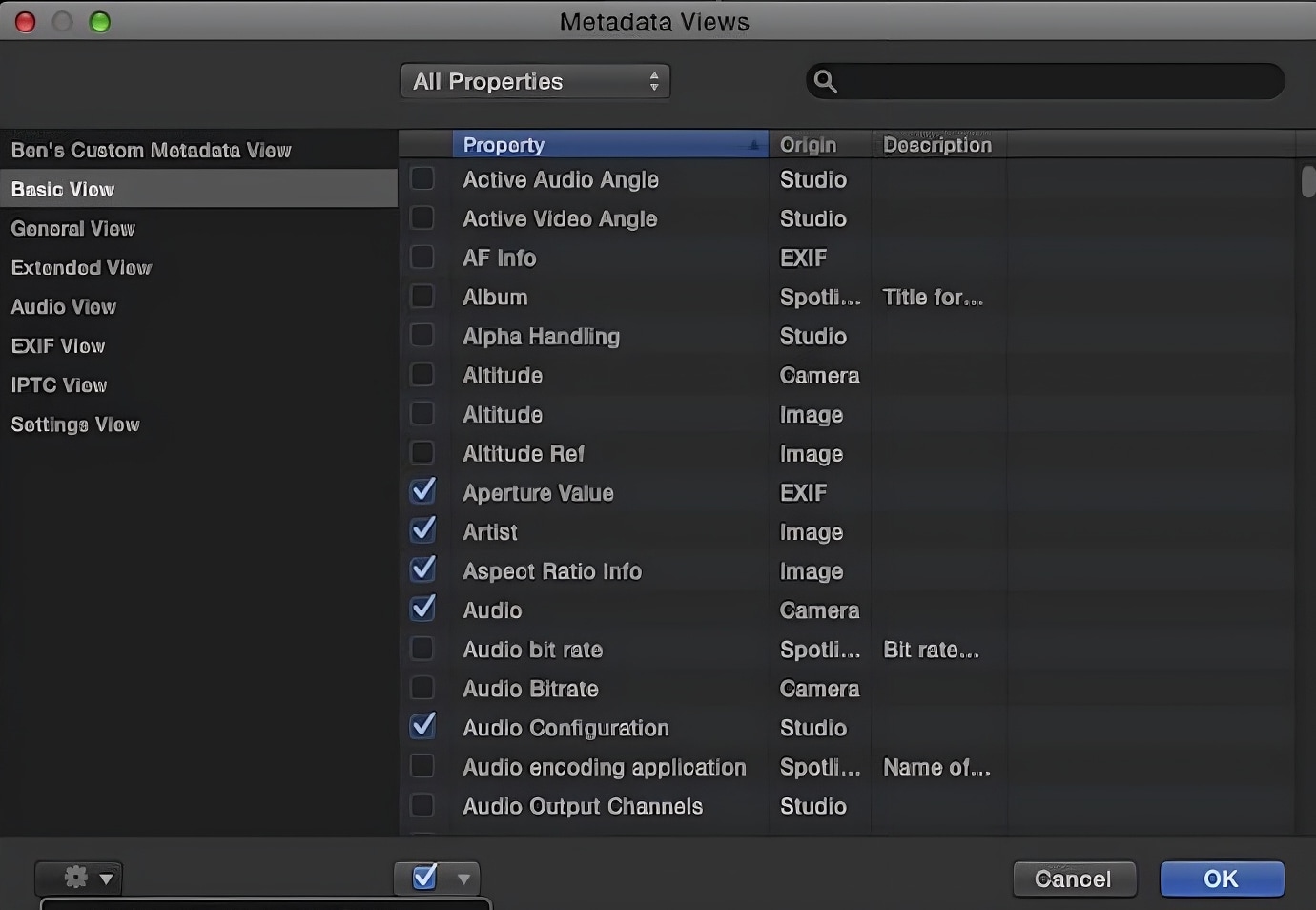
Task: Open the Settings View entry
Action: point(75,424)
